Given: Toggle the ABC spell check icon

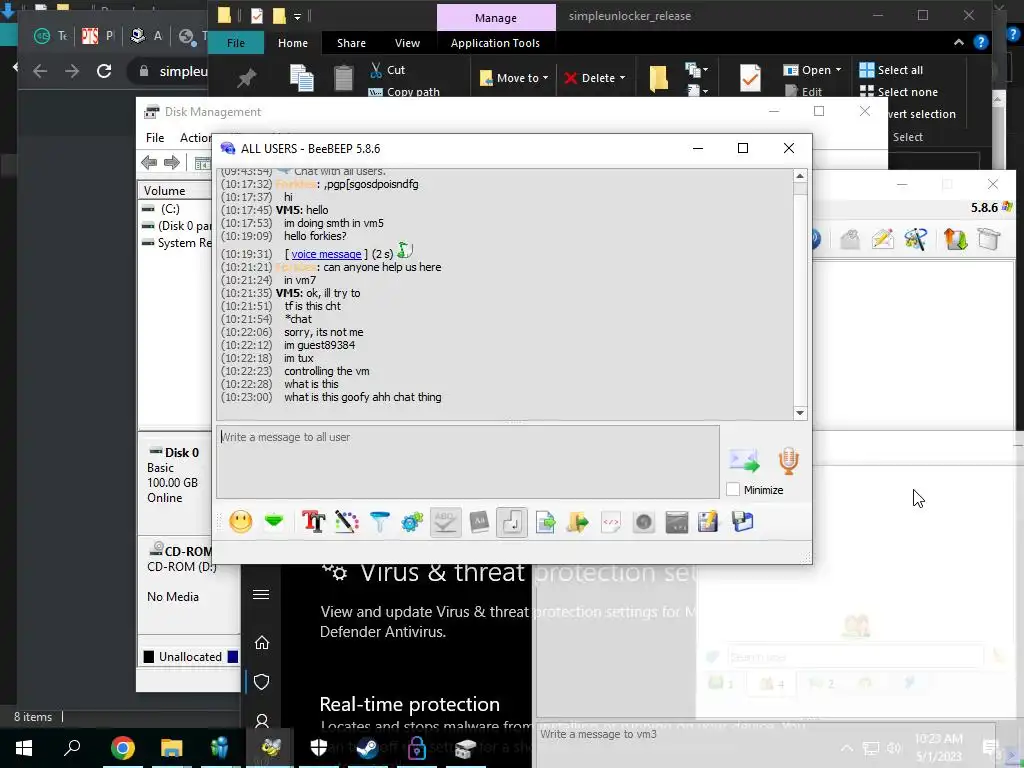Looking at the screenshot, I should coord(445,522).
